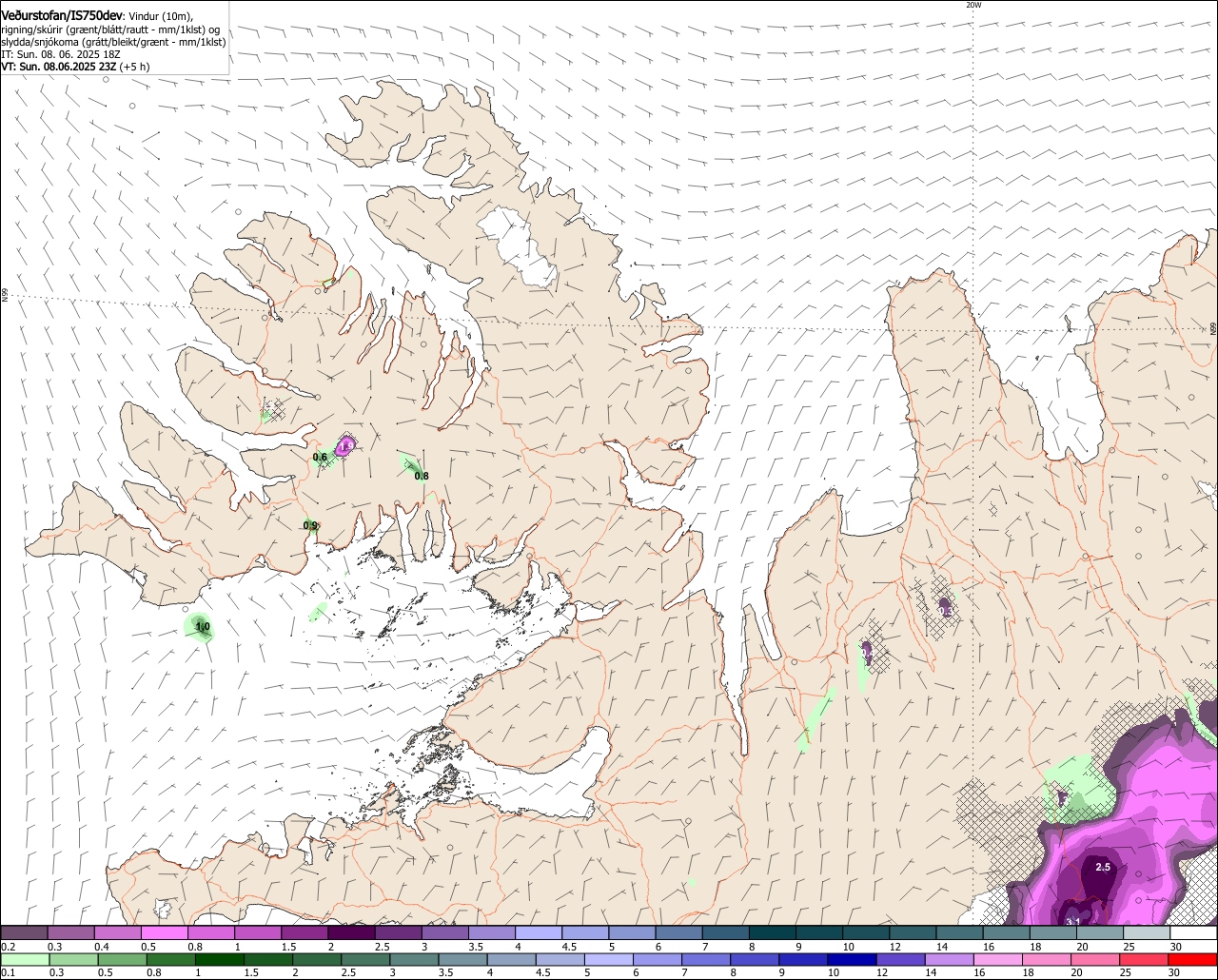
Task: Pick the upper legend swatch starting at 0.8
Action: (211, 933)
